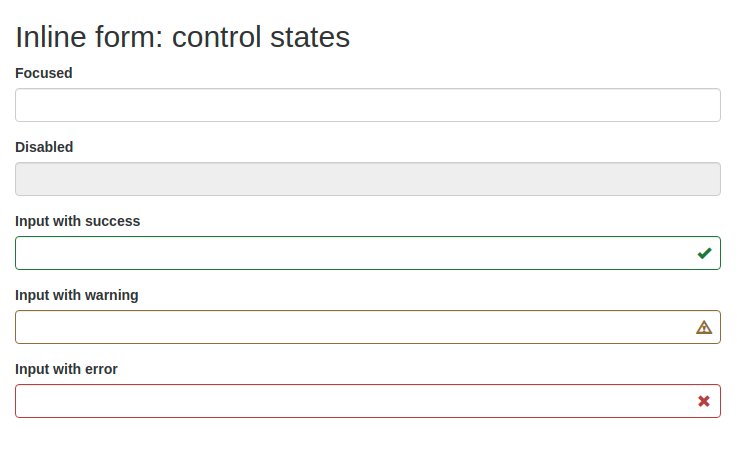Viewport: 737px width, 474px height.
Task: Click "Input" in the error label
Action: click(33, 369)
